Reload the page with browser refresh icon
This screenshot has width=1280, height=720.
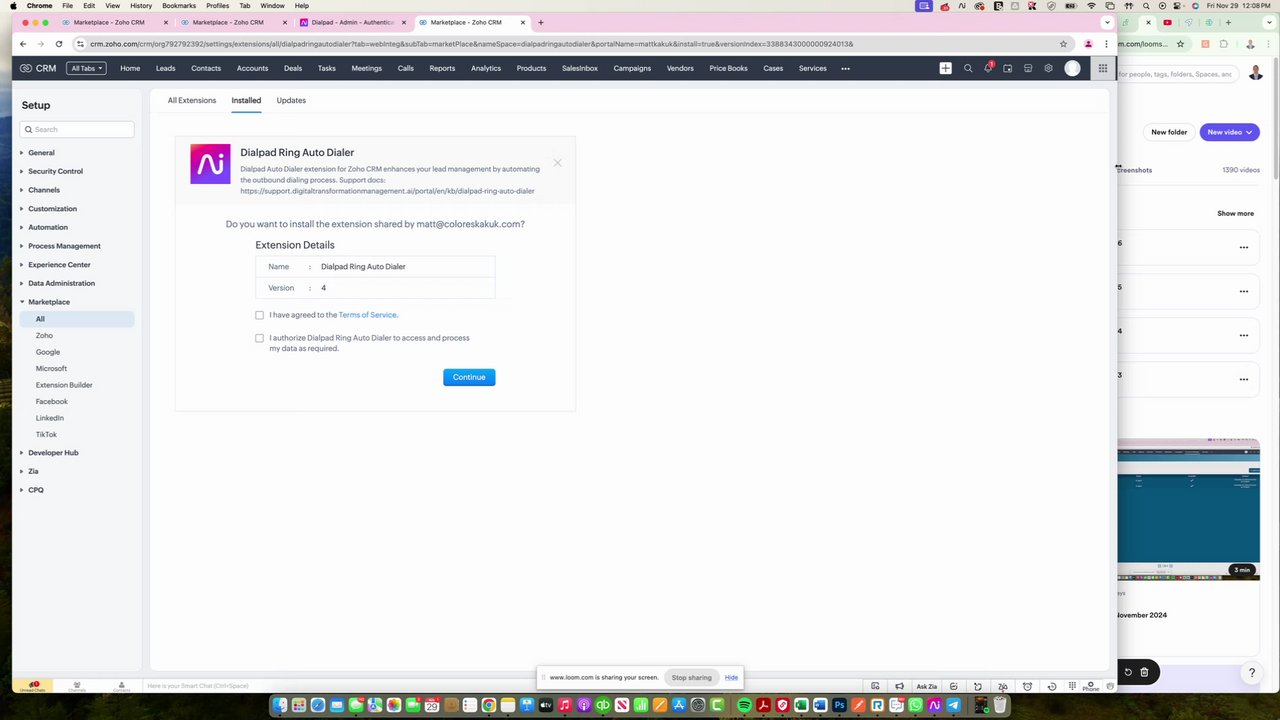[59, 44]
